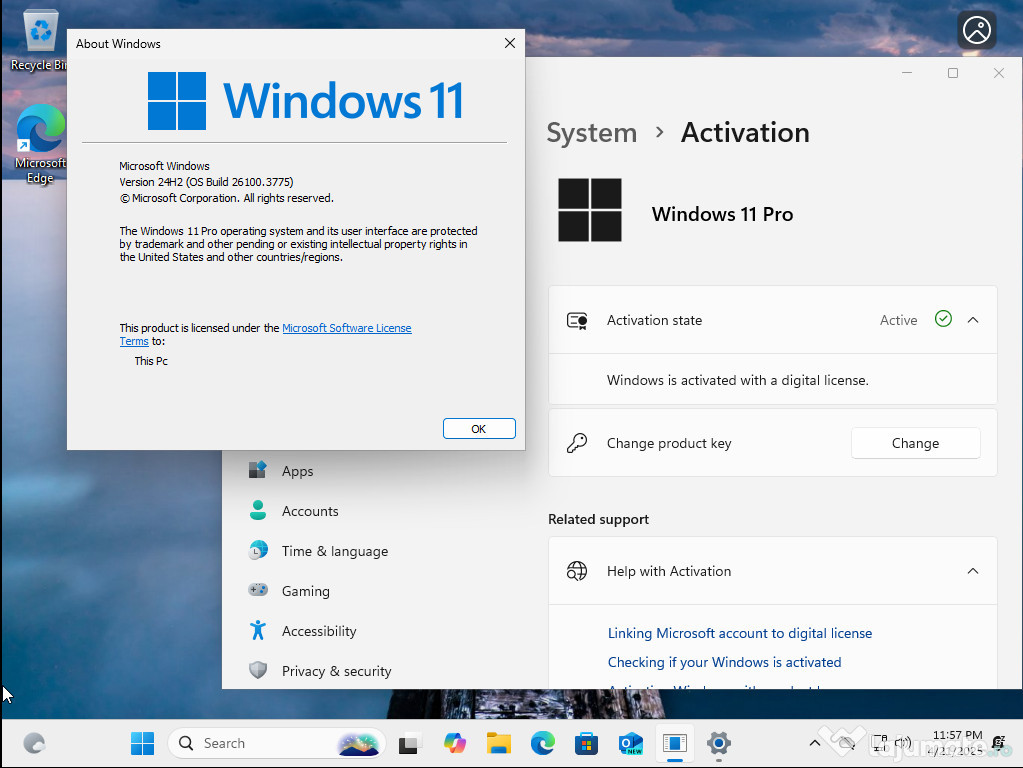Open the Windows Start menu
1023x768 pixels.
142,743
